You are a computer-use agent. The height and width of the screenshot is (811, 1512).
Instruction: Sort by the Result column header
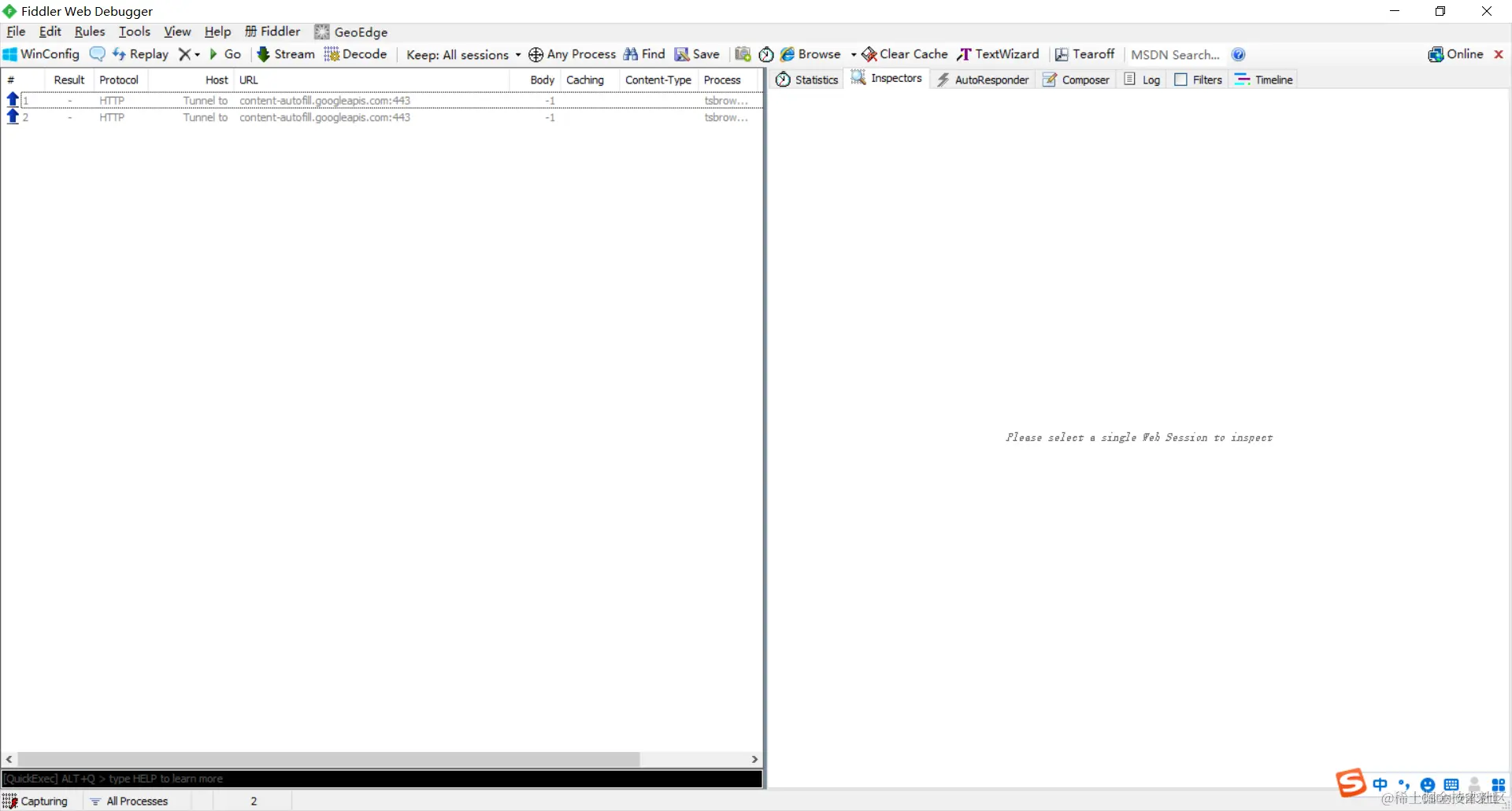[x=69, y=80]
